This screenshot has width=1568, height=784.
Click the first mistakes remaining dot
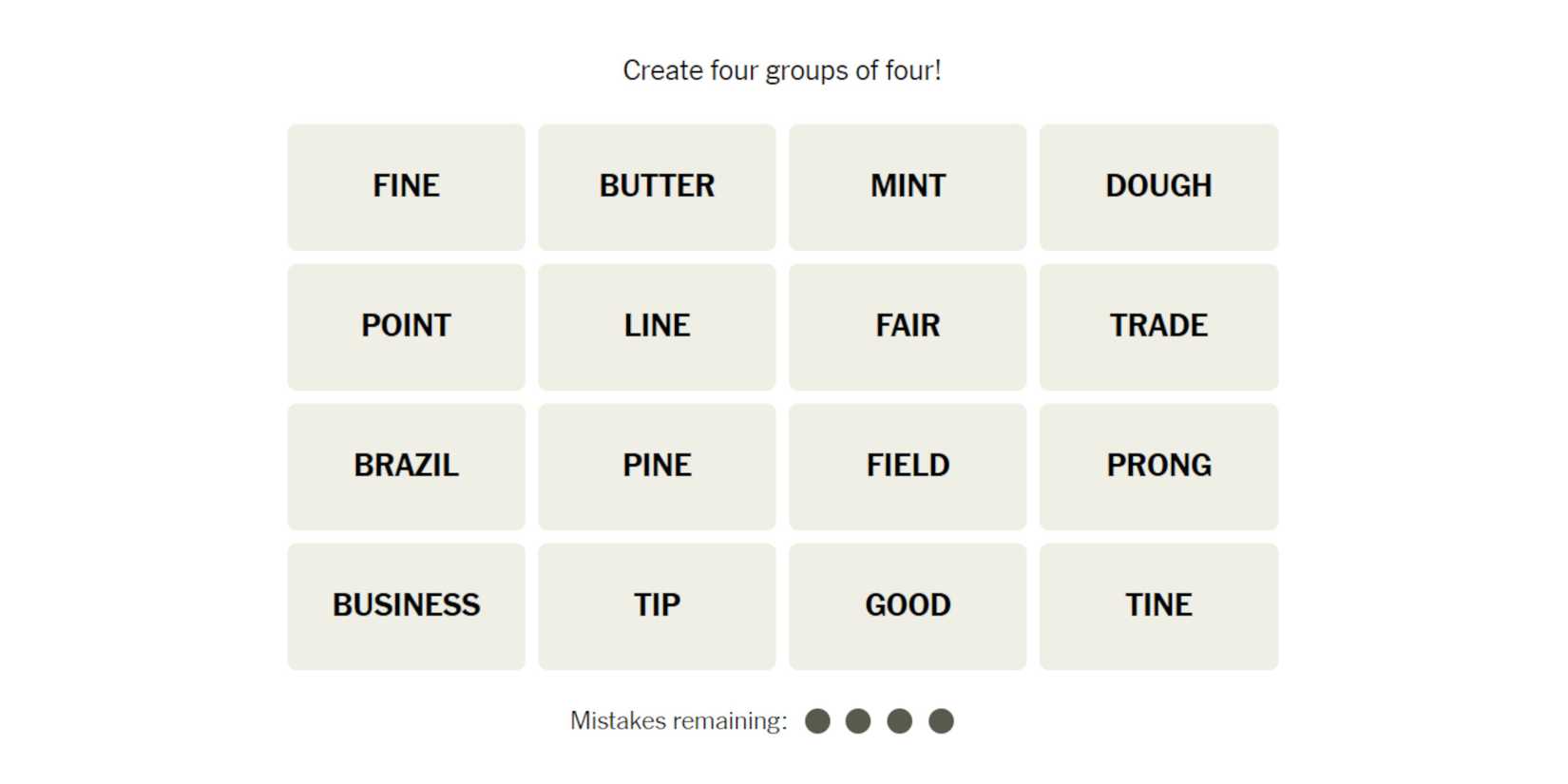coord(817,721)
